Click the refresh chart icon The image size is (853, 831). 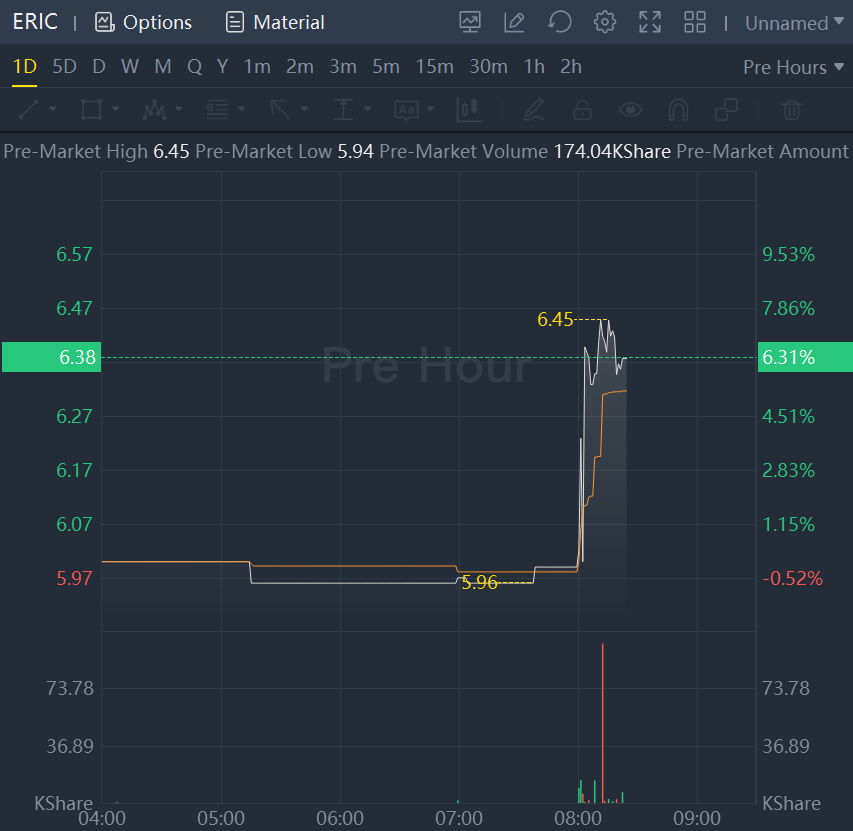(x=561, y=22)
